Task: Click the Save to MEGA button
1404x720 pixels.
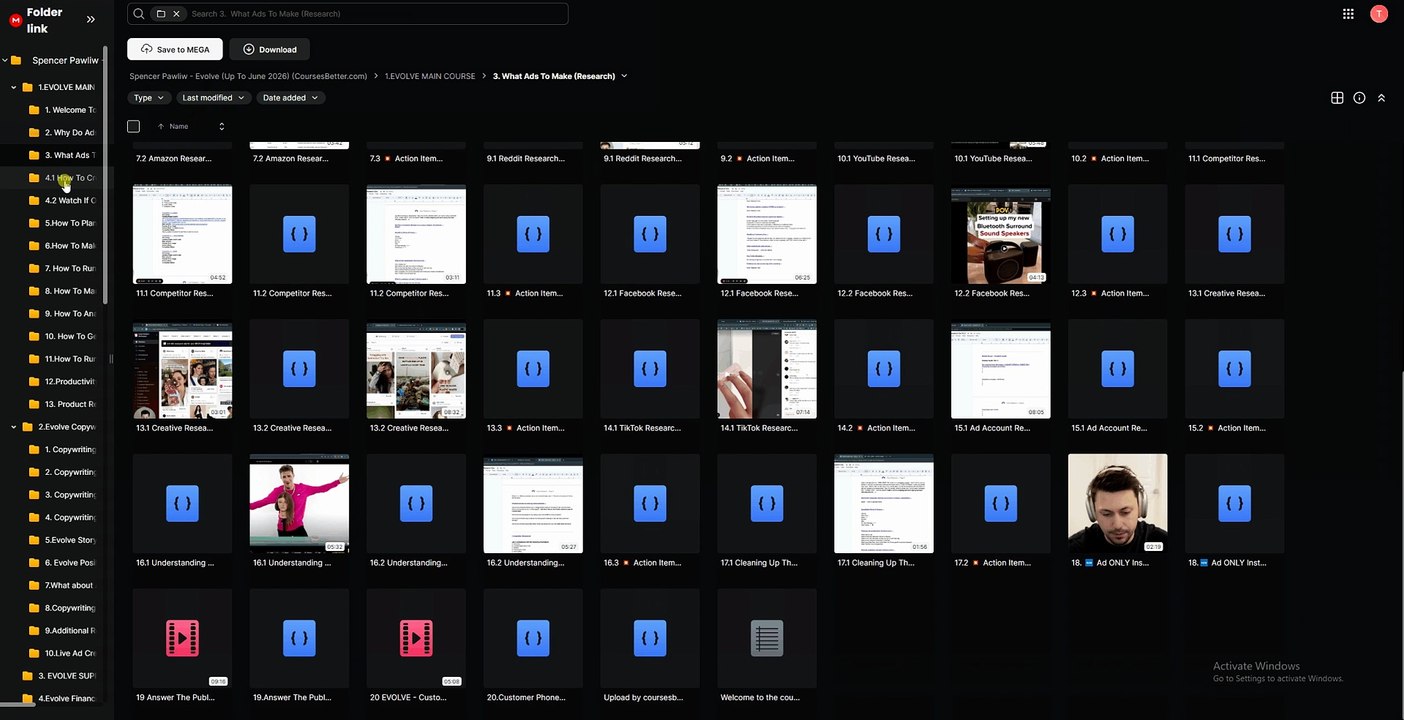Action: 175,49
